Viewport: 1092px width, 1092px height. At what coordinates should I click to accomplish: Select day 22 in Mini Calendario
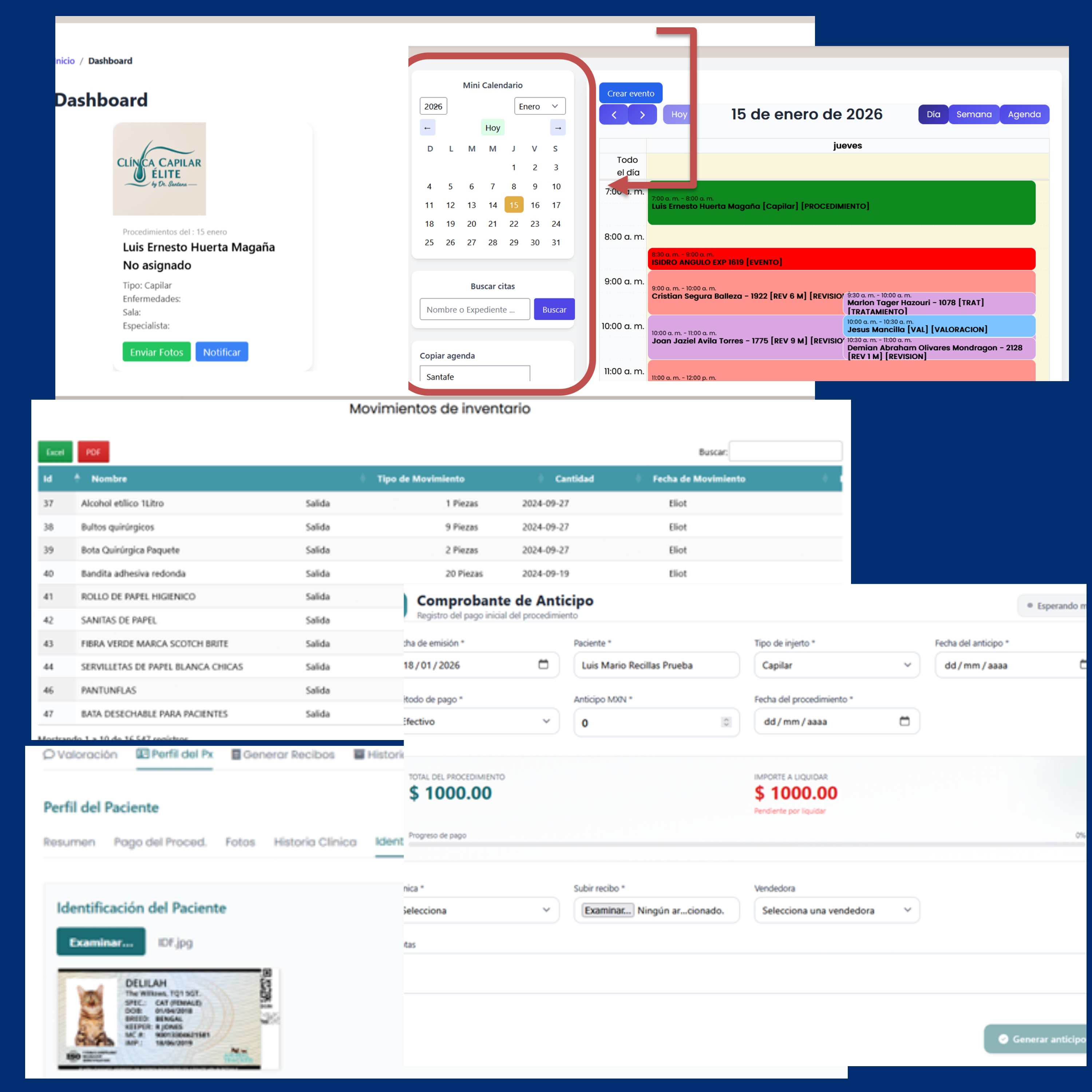coord(514,224)
